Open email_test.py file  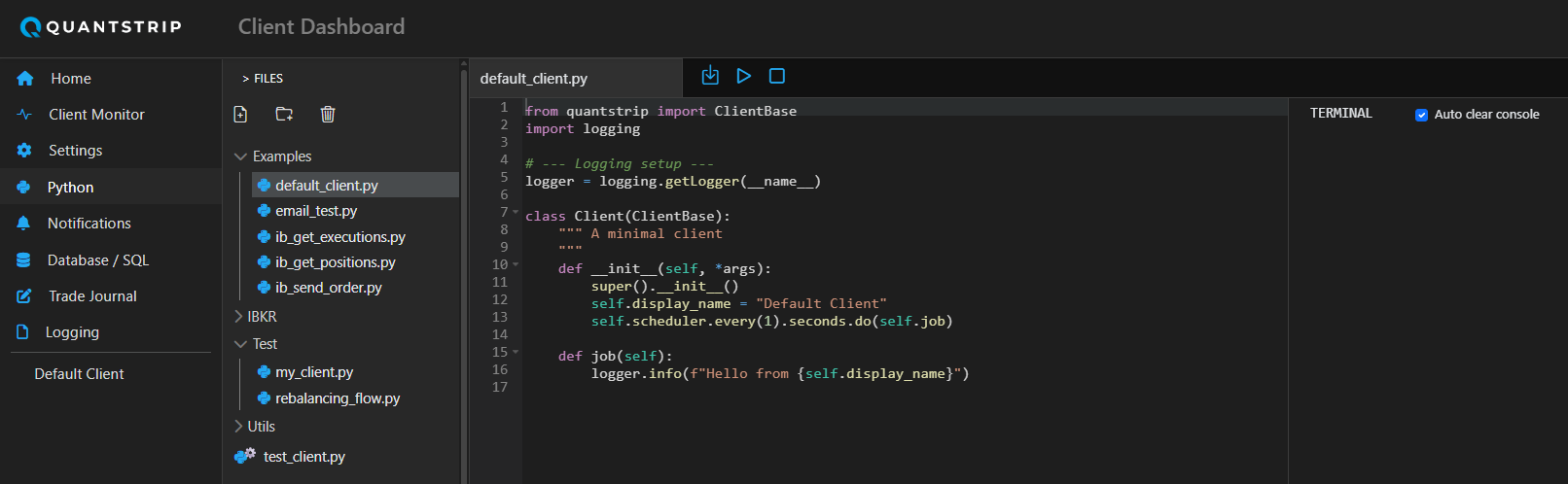[316, 211]
